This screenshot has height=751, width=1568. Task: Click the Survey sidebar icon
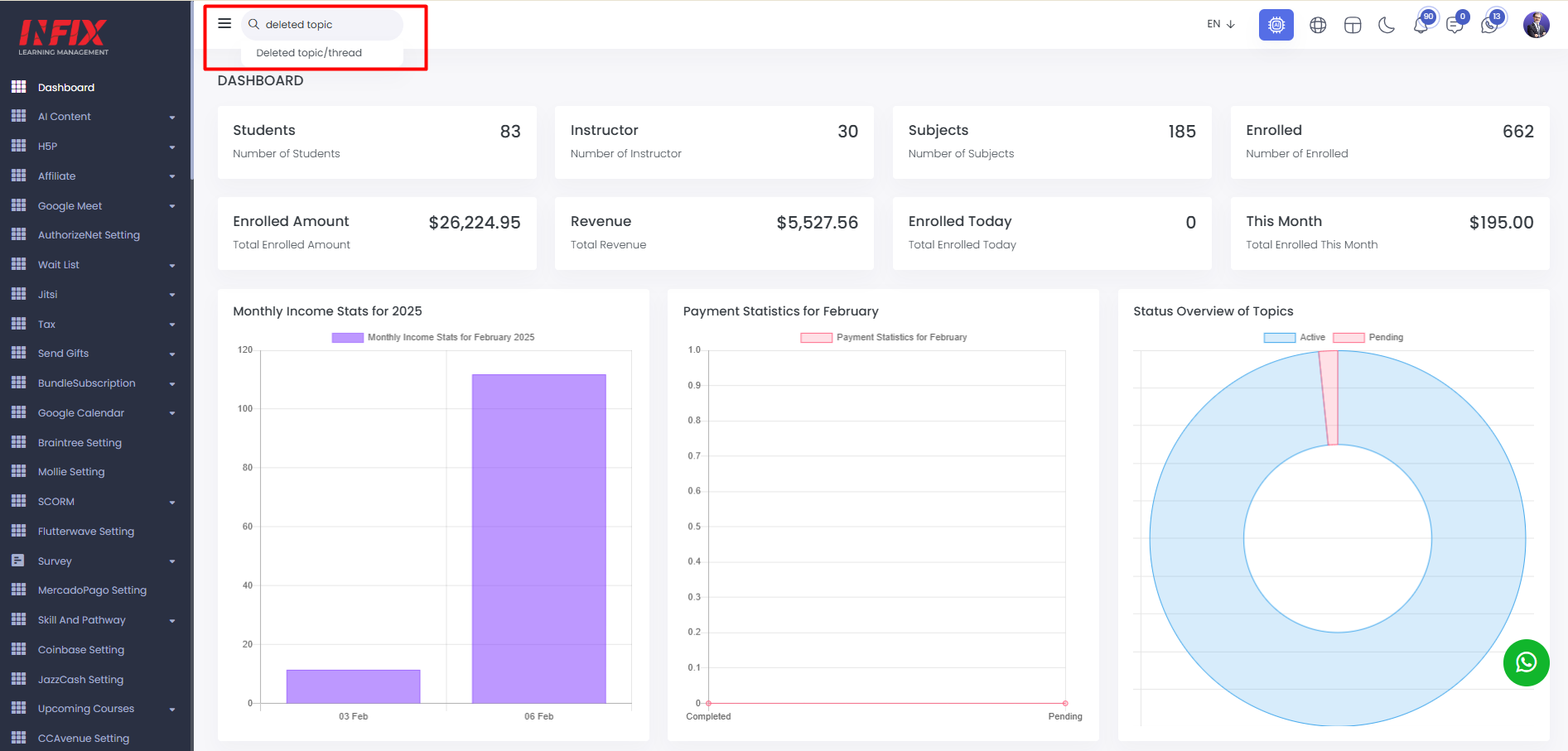18,561
